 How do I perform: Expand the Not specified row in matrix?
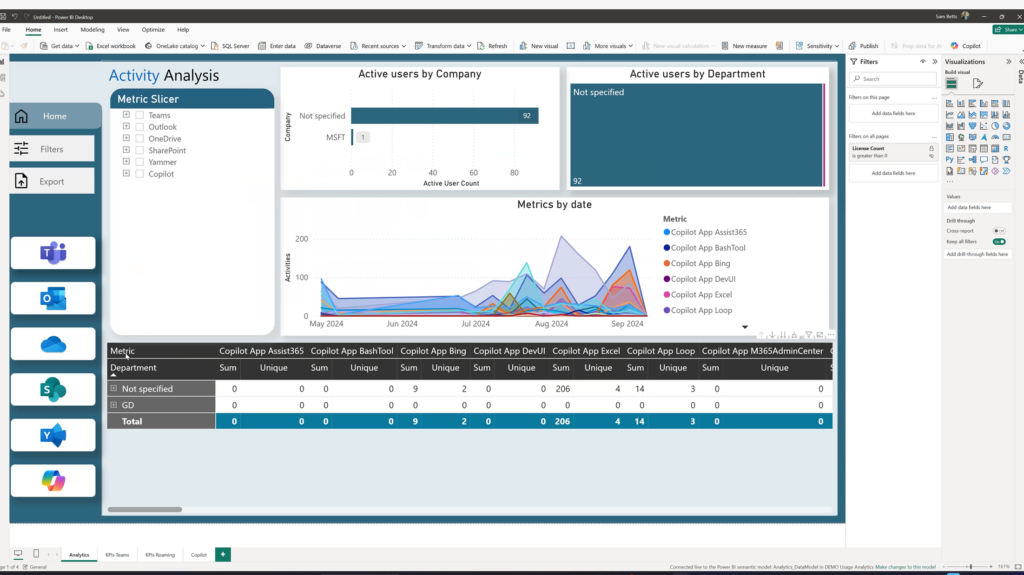pyautogui.click(x=114, y=388)
